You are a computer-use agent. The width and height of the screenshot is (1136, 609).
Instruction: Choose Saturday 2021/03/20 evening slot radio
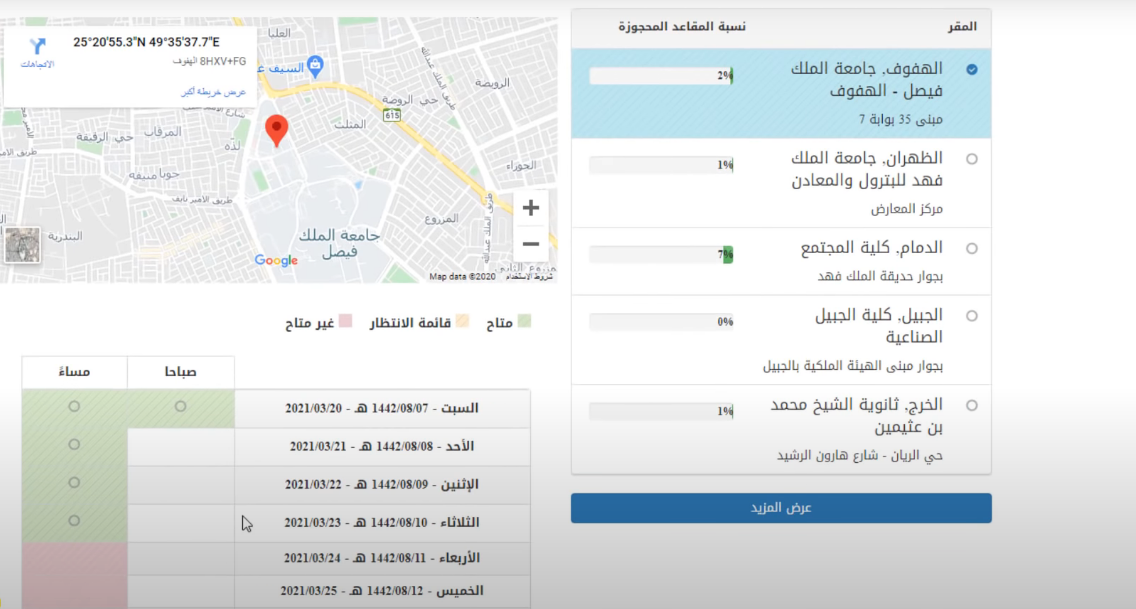point(74,407)
